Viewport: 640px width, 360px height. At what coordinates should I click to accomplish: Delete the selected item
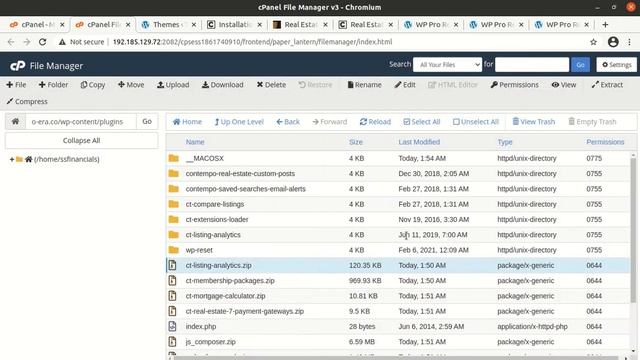[x=271, y=85]
